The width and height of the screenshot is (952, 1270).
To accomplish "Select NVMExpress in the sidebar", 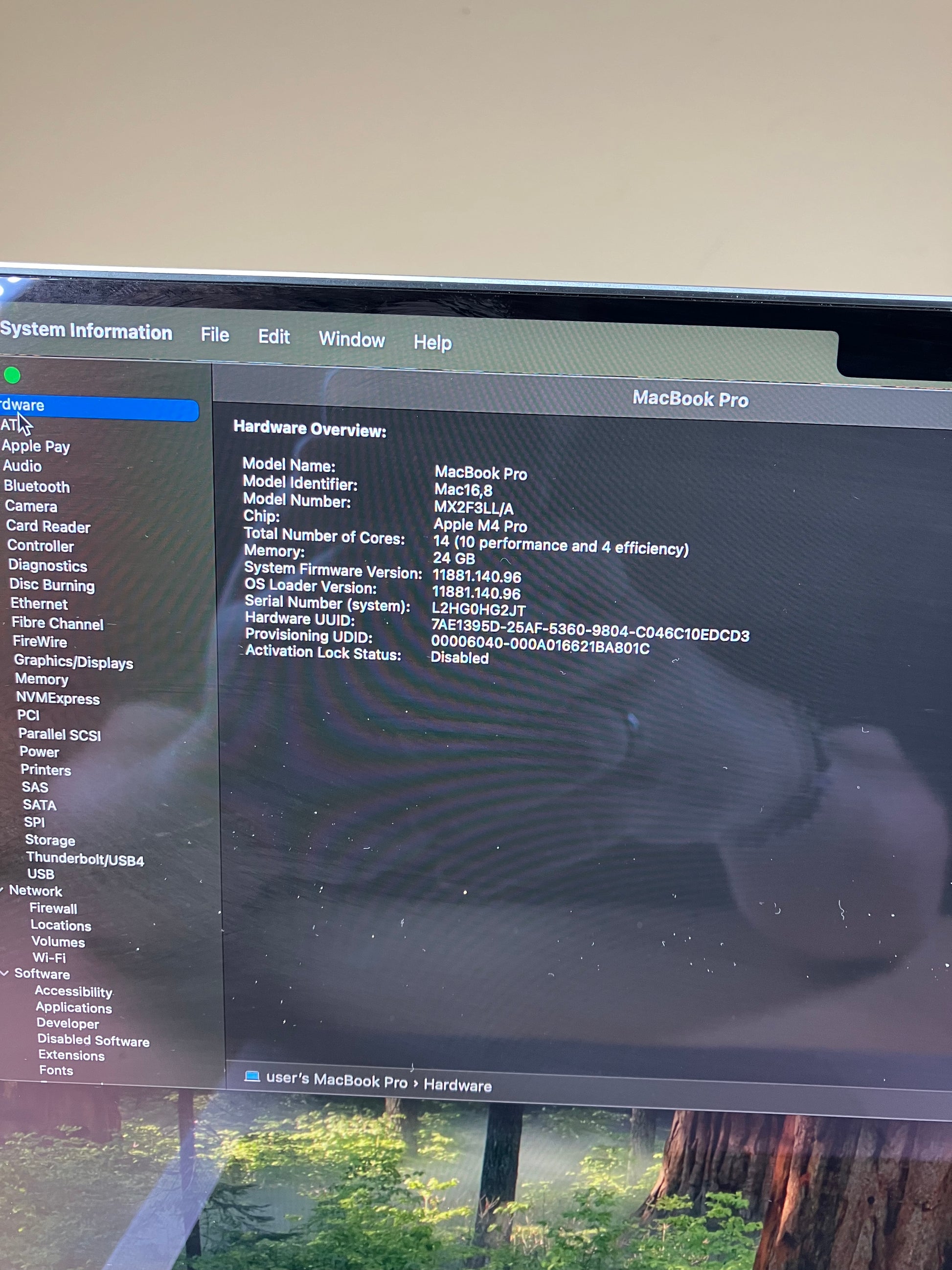I will tap(58, 698).
